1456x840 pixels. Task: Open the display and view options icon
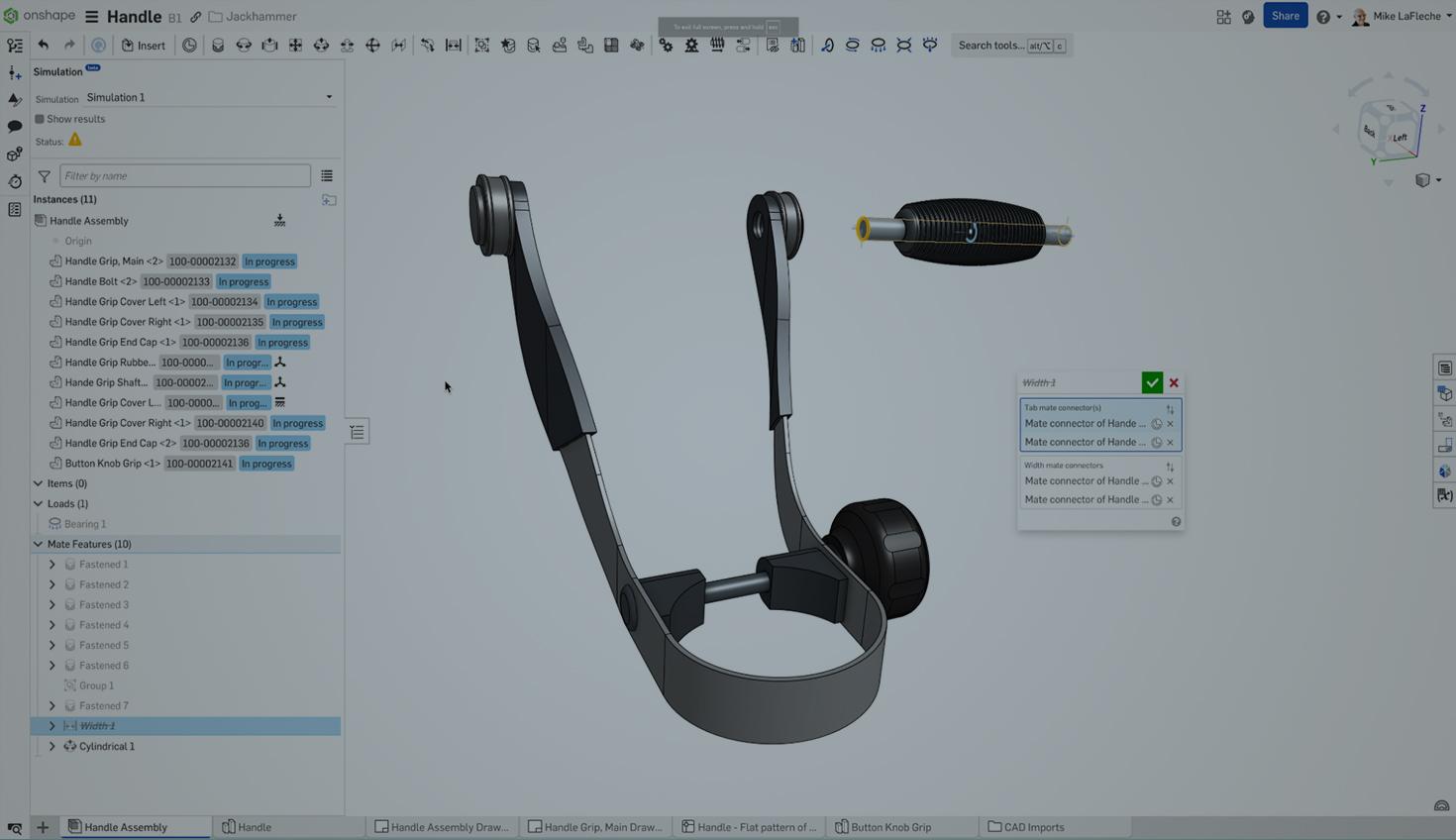click(1423, 179)
